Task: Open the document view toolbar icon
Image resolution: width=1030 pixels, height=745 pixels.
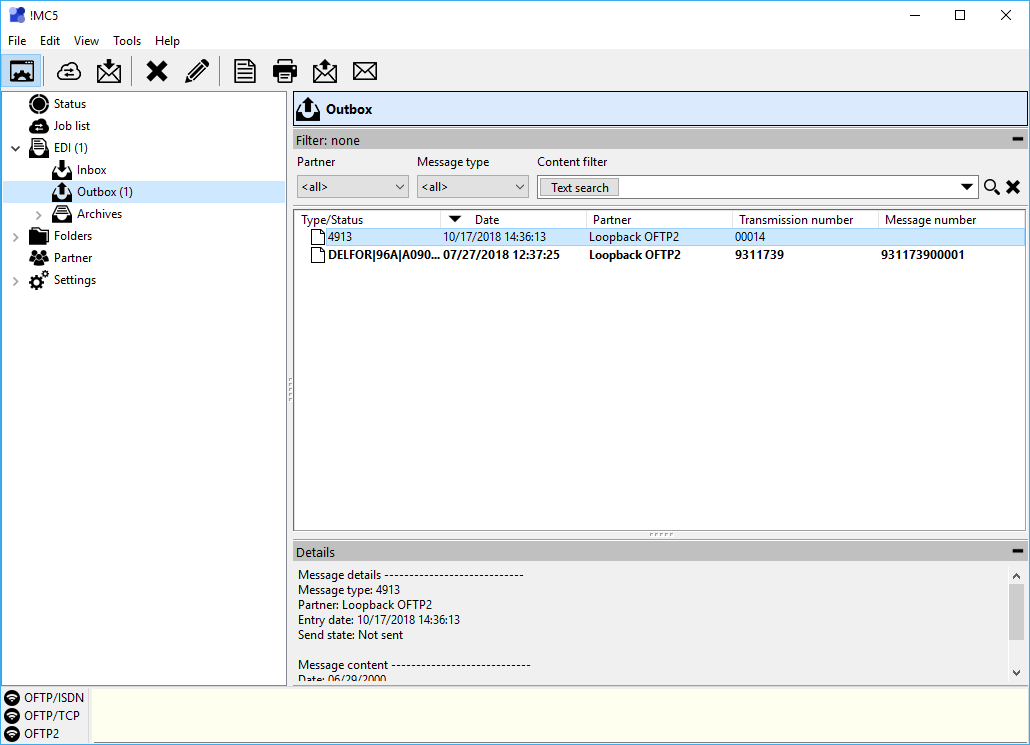Action: pos(245,71)
